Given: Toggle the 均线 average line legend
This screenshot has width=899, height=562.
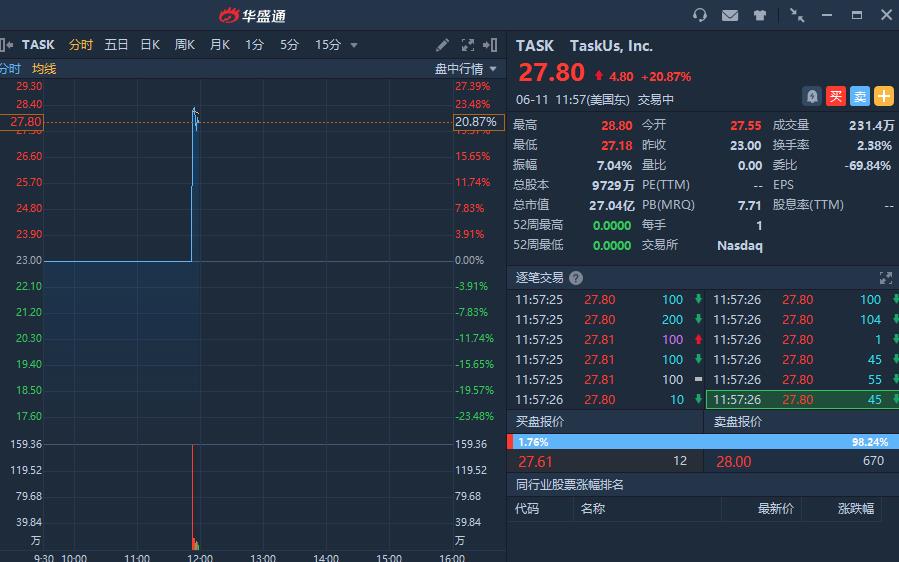Looking at the screenshot, I should [44, 69].
